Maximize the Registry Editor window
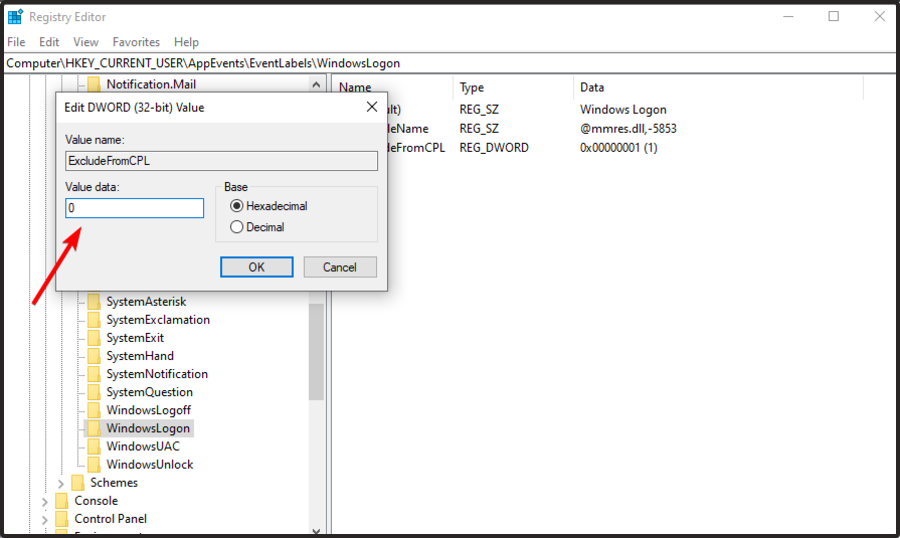 (x=833, y=17)
